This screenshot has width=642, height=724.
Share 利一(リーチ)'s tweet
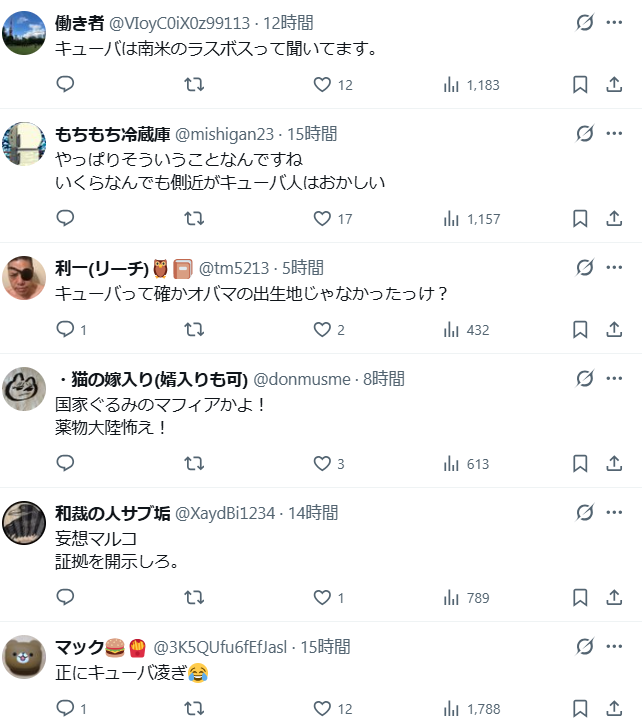[614, 329]
